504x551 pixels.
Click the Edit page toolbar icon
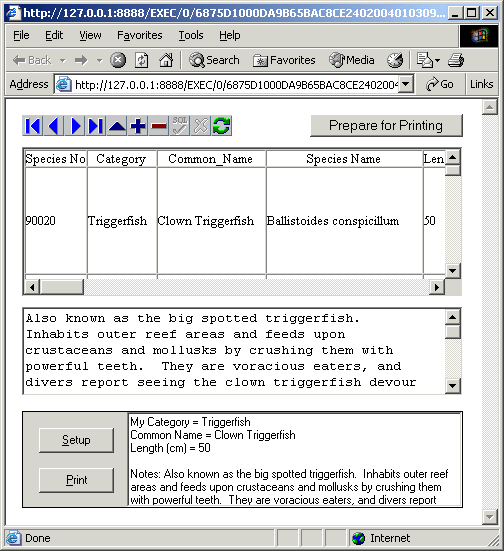point(425,60)
